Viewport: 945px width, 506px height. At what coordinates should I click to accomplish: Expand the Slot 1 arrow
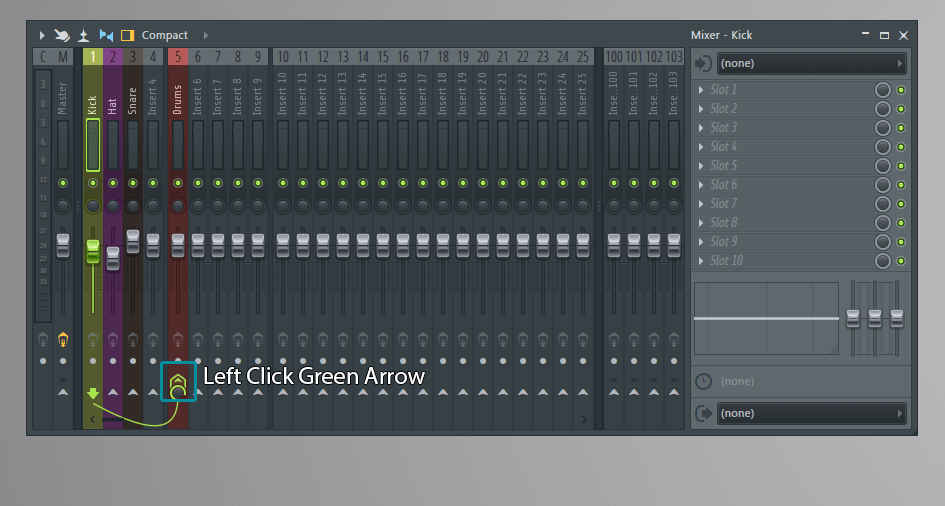click(x=701, y=90)
